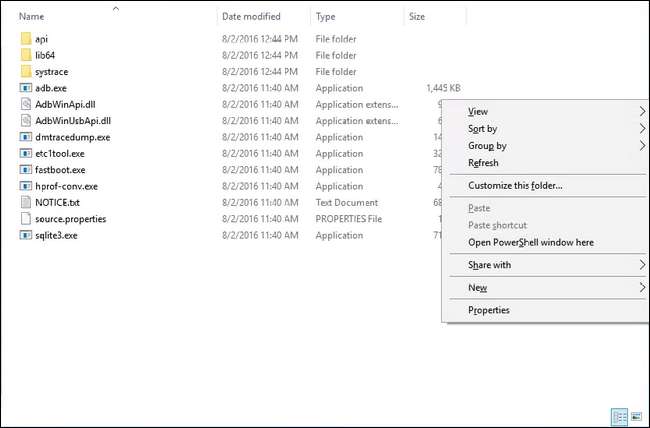The image size is (650, 428).
Task: Select the systrace folder icon
Action: tap(26, 72)
